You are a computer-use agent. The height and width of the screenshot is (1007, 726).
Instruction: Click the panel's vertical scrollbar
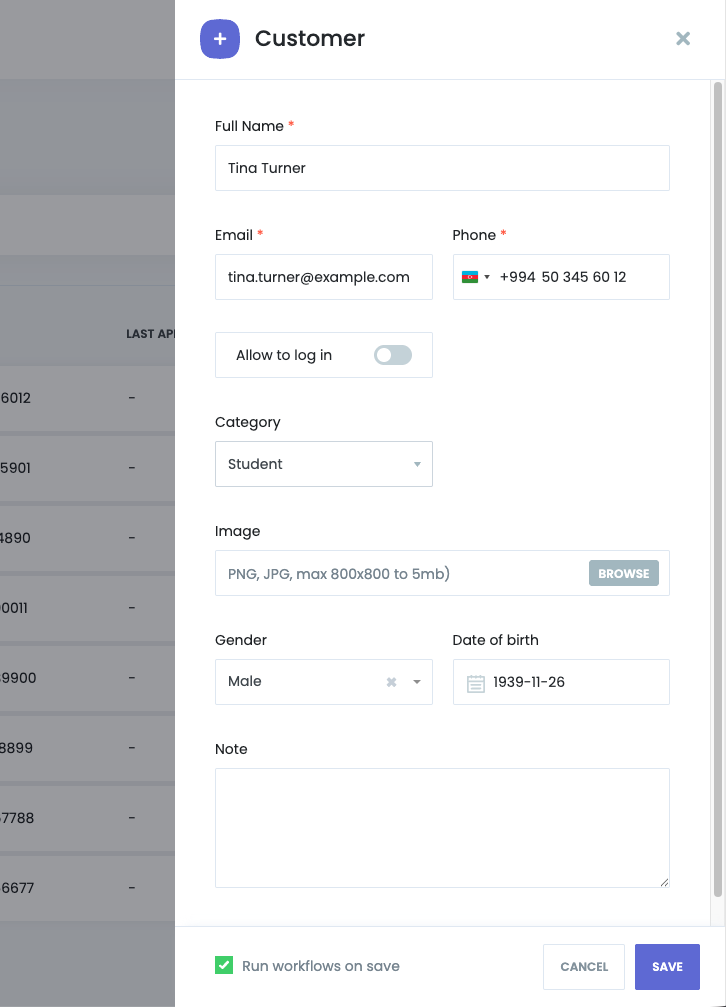click(717, 490)
